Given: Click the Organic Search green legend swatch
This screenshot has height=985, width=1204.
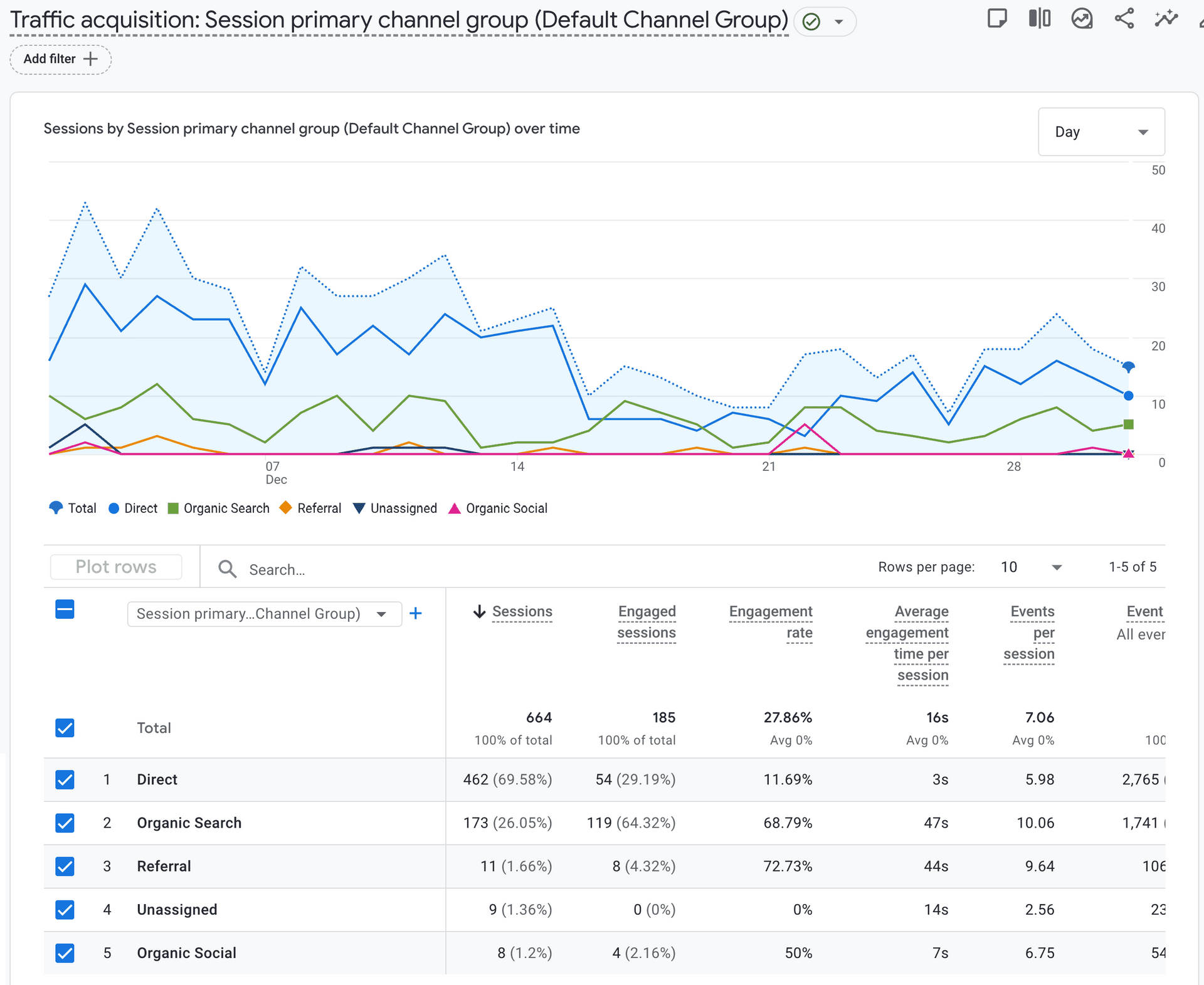Looking at the screenshot, I should pos(174,508).
